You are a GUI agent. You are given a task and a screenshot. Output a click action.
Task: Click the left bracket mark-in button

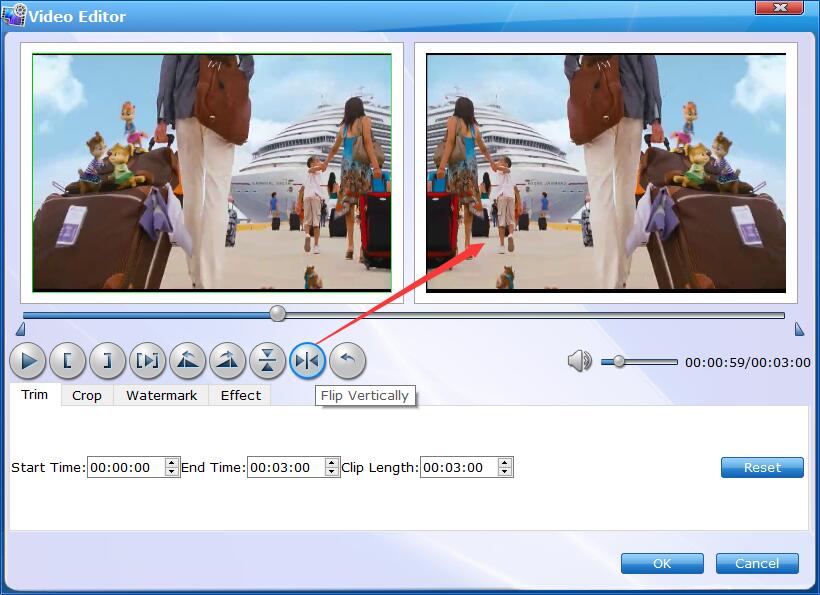coord(68,360)
